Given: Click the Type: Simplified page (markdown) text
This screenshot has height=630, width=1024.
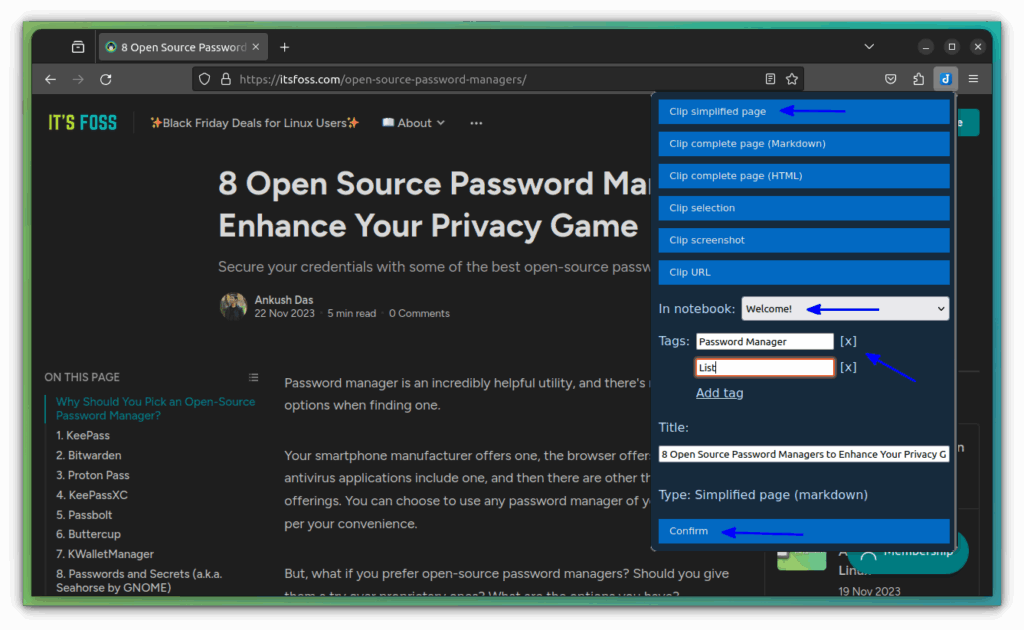Looking at the screenshot, I should pos(763,495).
